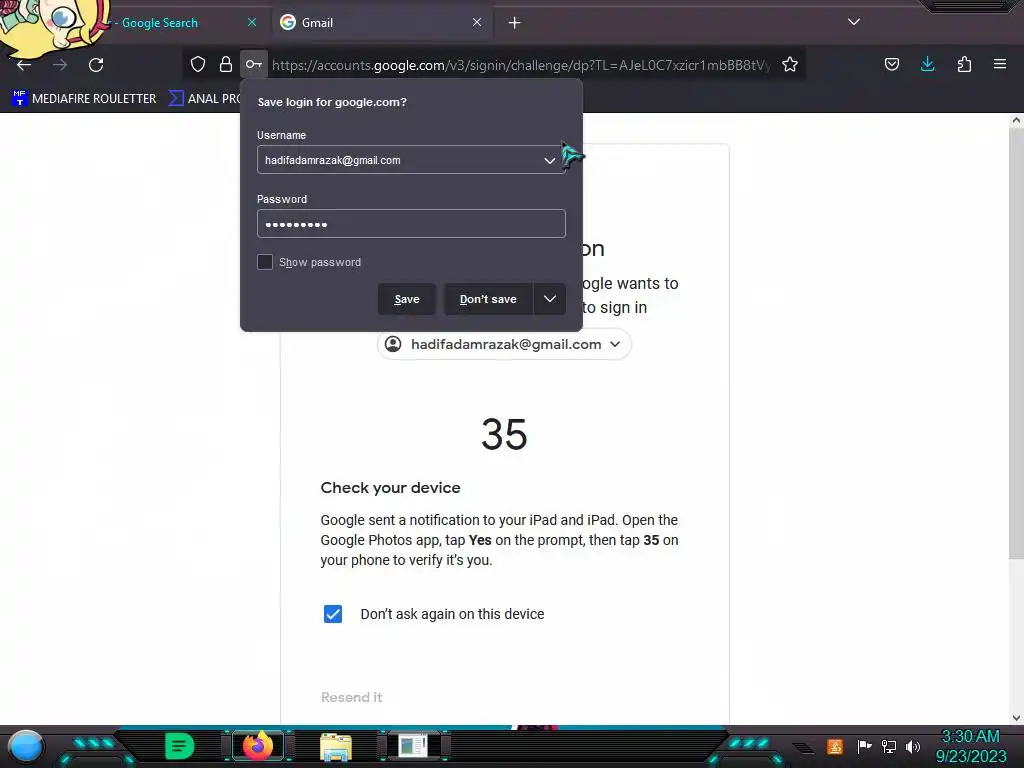Click the address bar URL text

520,65
